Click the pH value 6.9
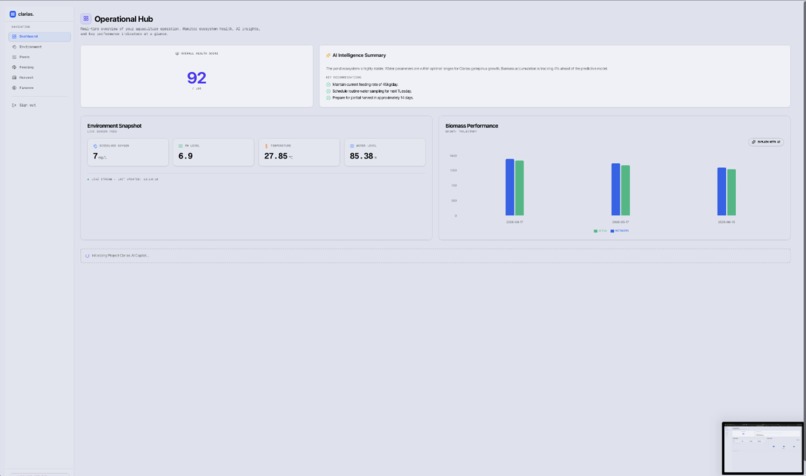 (186, 156)
